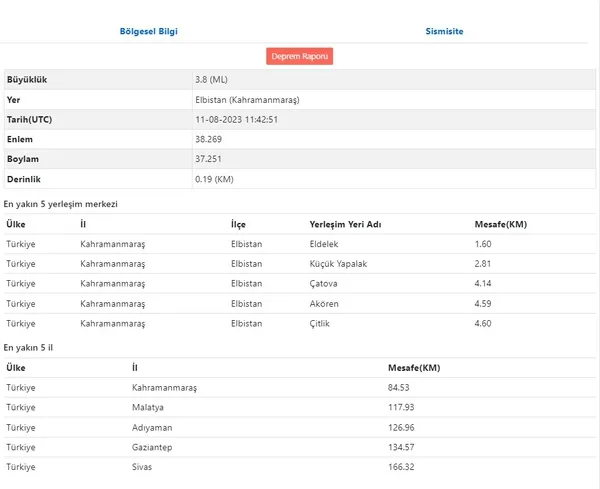Click the Deprem Raporu button

[300, 56]
